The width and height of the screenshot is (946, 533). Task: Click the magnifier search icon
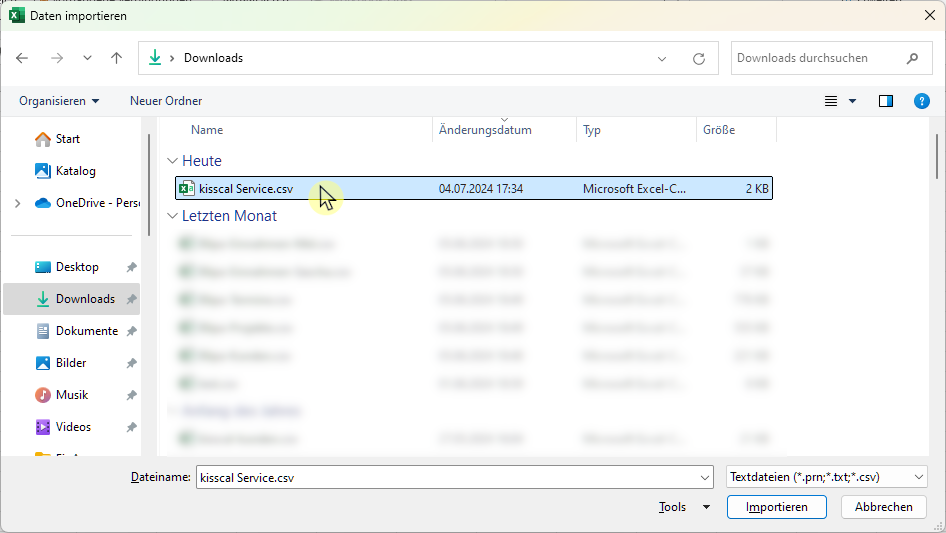(x=912, y=58)
